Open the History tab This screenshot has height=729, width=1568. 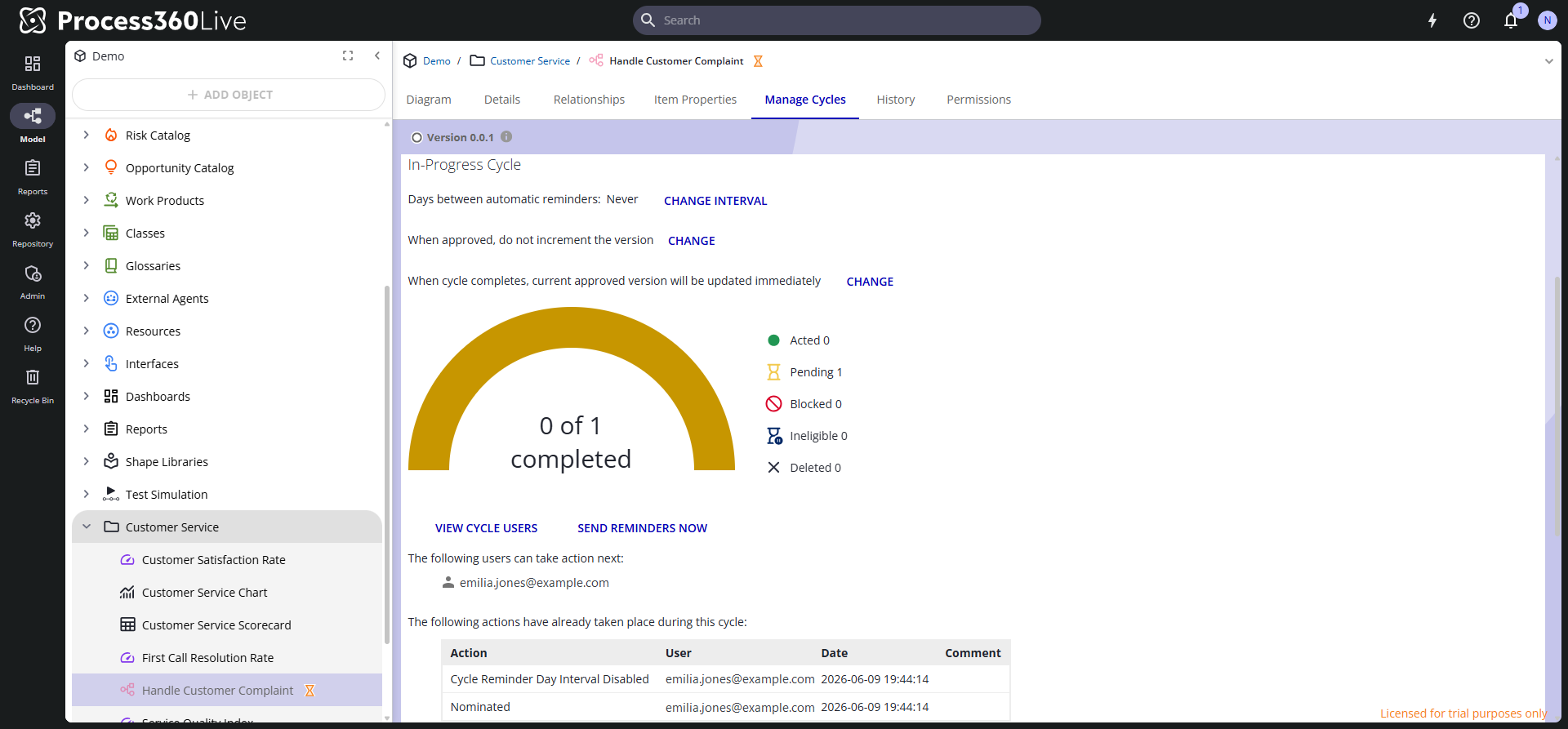tap(896, 100)
